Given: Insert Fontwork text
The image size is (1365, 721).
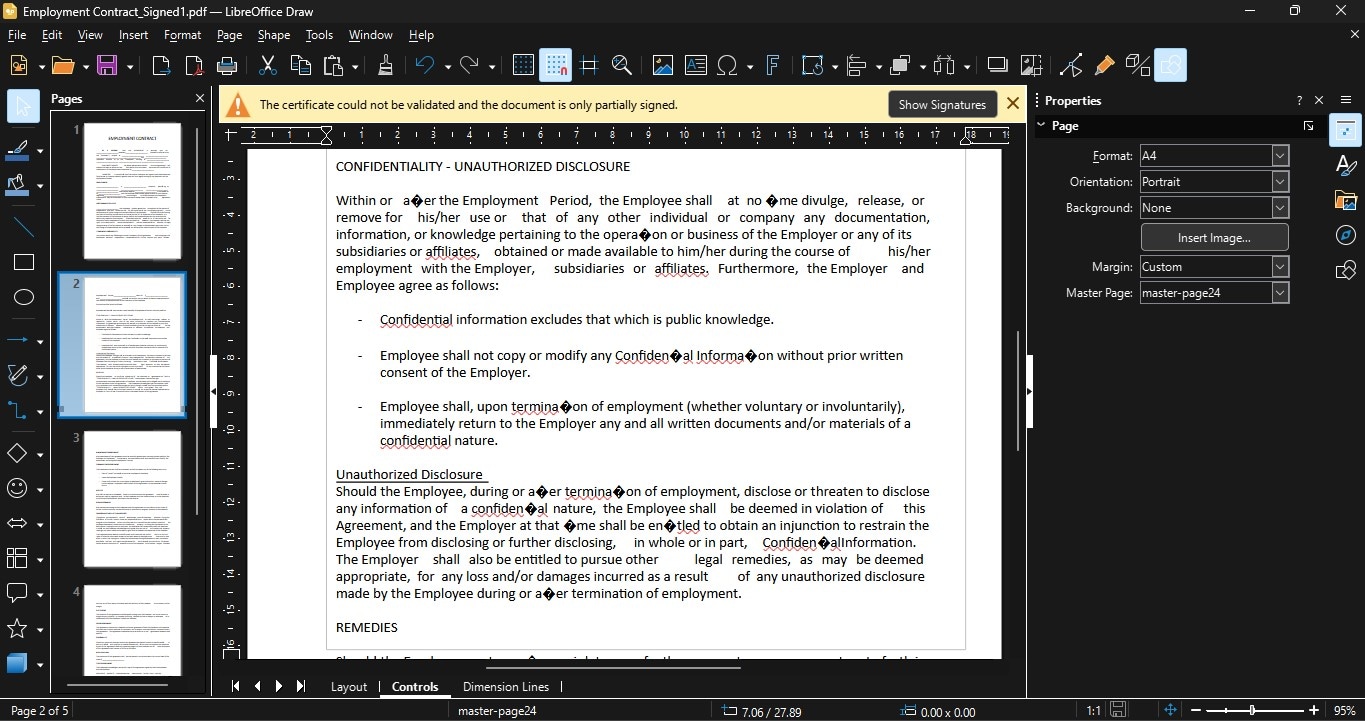Looking at the screenshot, I should 773,66.
